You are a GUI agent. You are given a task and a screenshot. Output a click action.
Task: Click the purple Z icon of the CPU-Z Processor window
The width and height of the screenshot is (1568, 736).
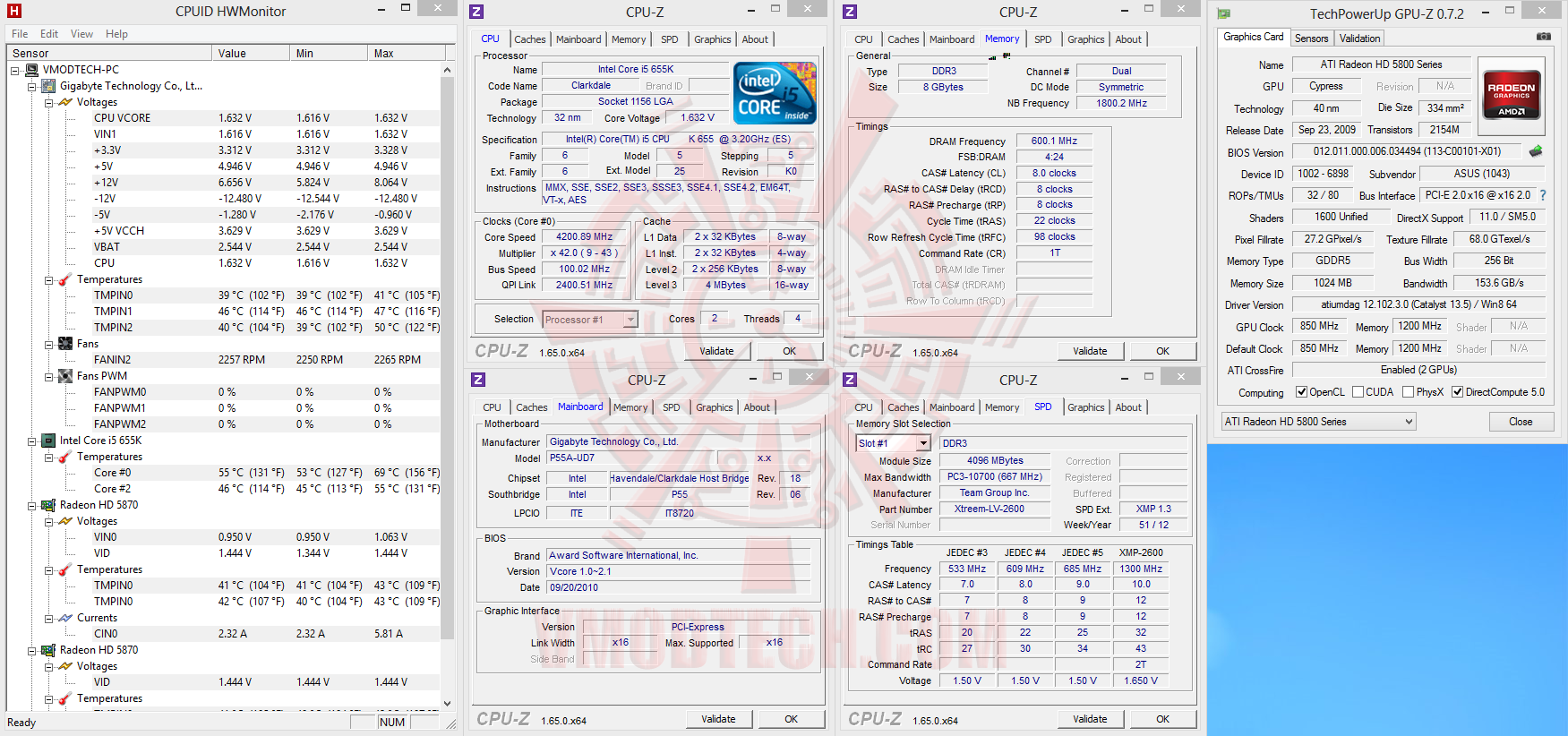(x=476, y=12)
